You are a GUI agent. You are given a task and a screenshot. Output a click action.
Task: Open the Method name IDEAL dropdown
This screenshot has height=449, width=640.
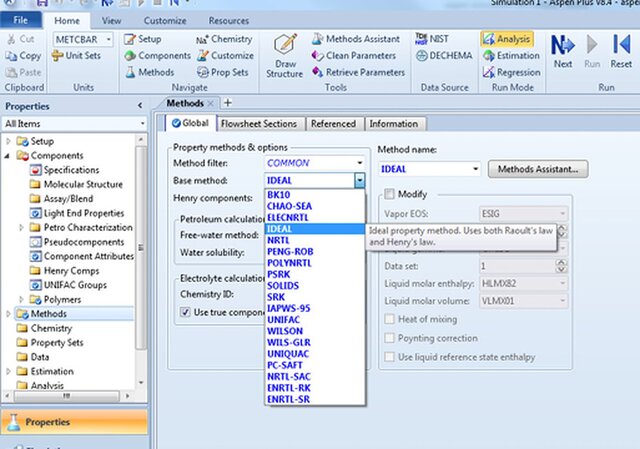[476, 169]
